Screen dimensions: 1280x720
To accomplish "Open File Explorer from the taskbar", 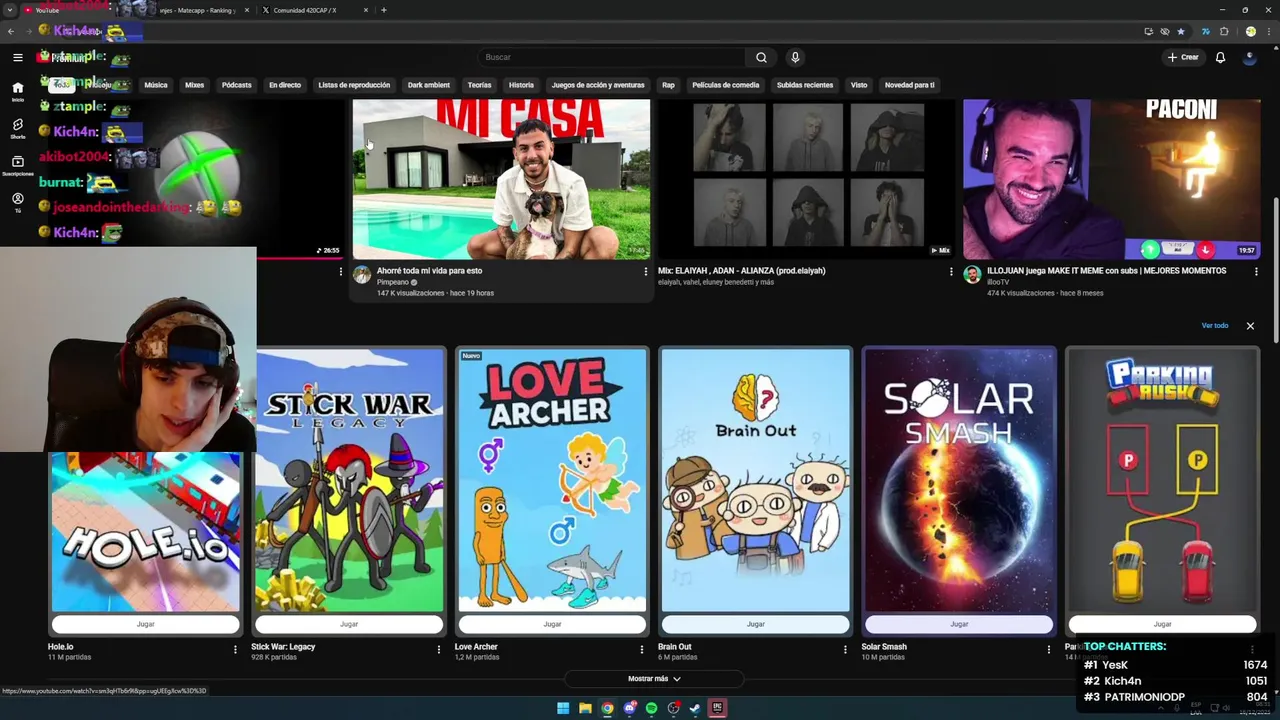I will point(585,708).
